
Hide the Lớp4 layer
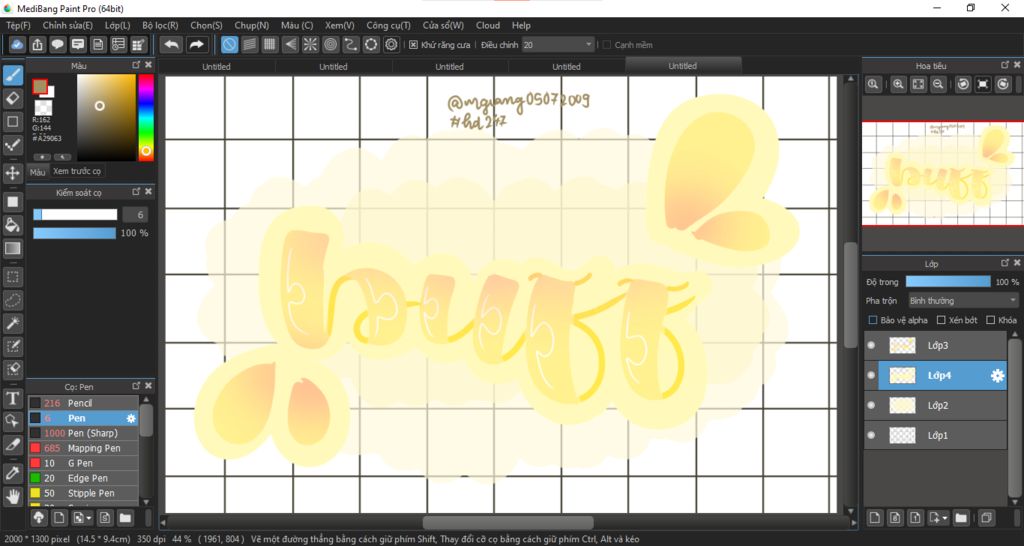coord(871,376)
